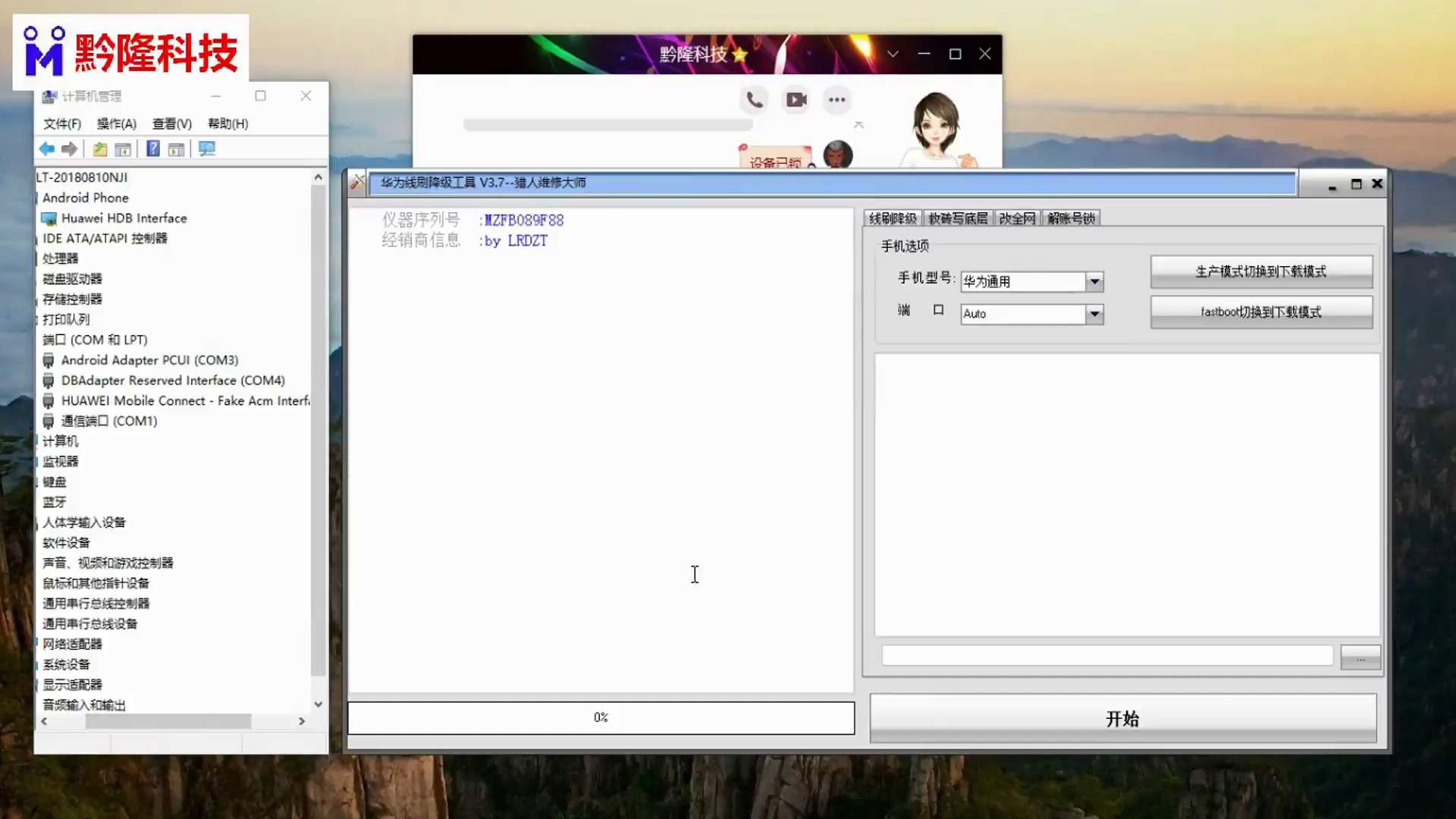
Task: Start a voice call in chat window
Action: pyautogui.click(x=755, y=99)
